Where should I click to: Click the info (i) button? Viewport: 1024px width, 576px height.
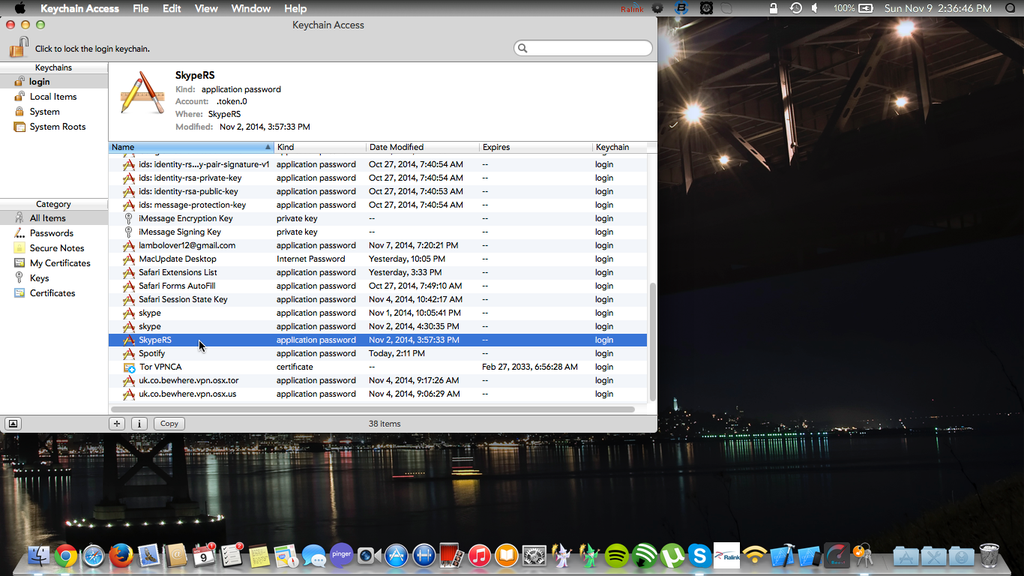coord(139,423)
